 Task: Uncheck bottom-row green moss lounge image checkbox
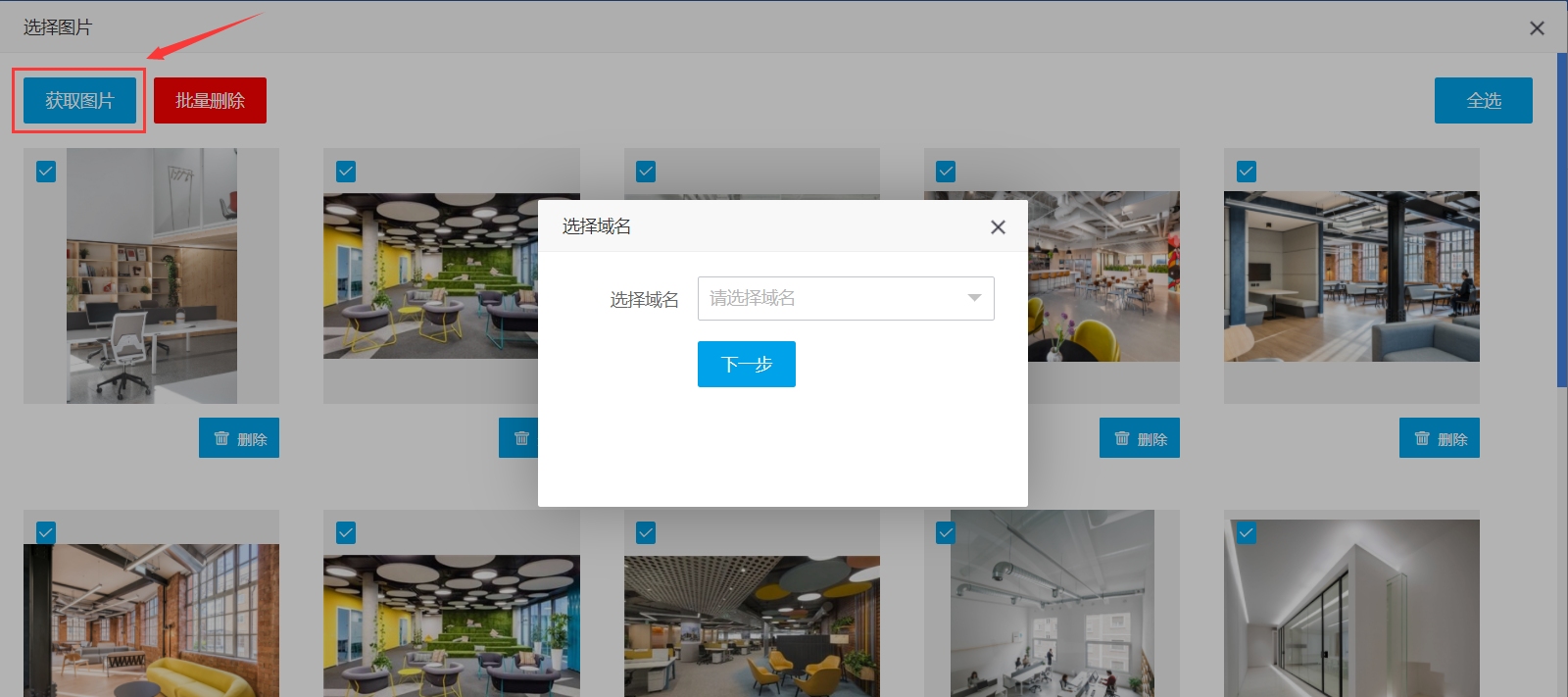click(346, 532)
